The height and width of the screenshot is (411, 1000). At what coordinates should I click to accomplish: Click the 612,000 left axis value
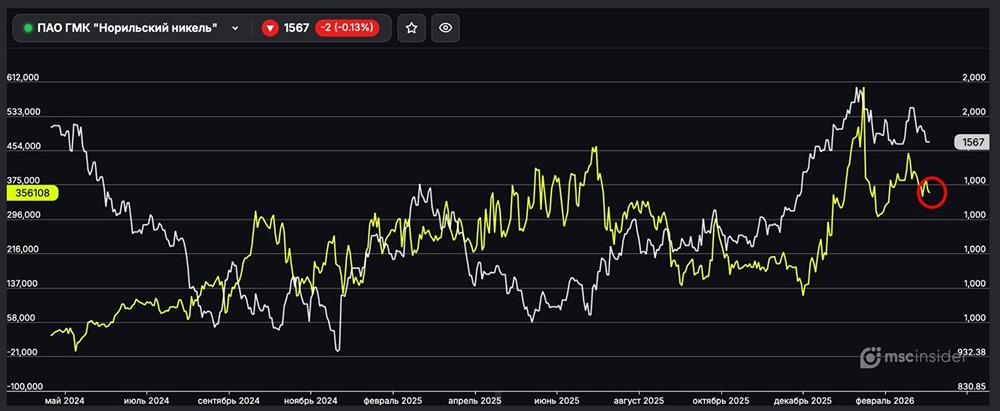24,77
